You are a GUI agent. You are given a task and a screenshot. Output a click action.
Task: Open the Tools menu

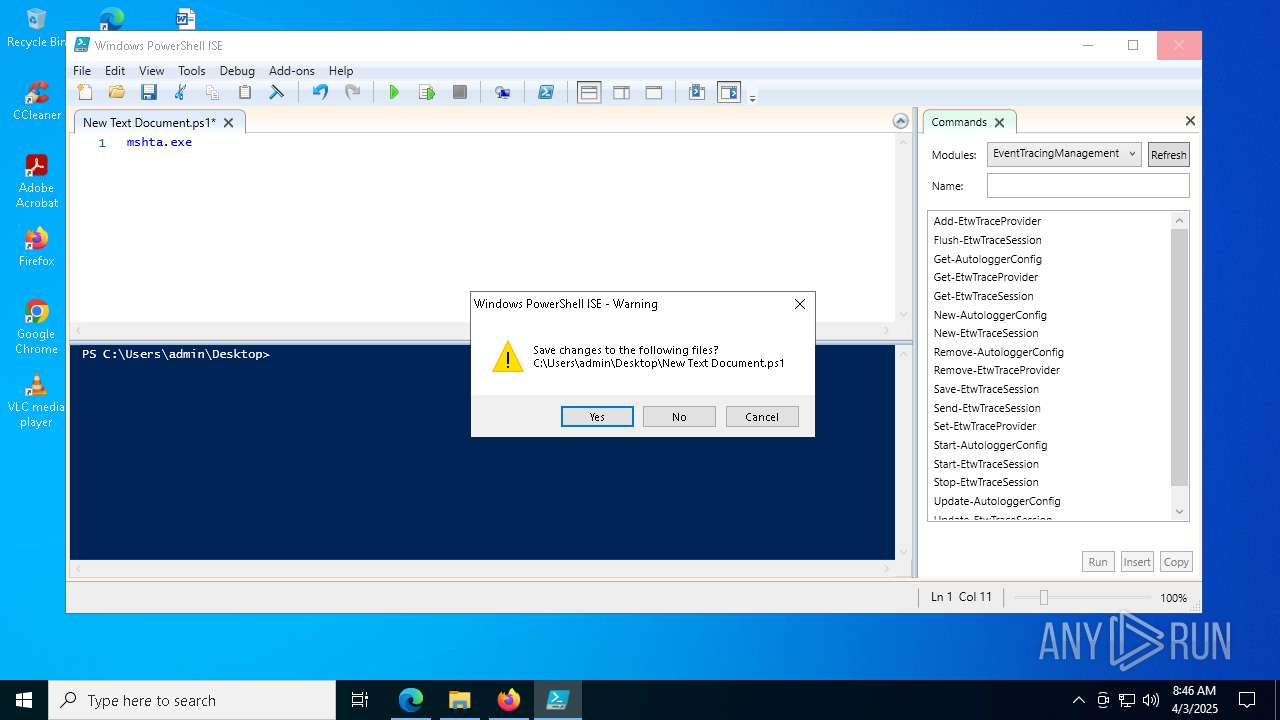191,71
